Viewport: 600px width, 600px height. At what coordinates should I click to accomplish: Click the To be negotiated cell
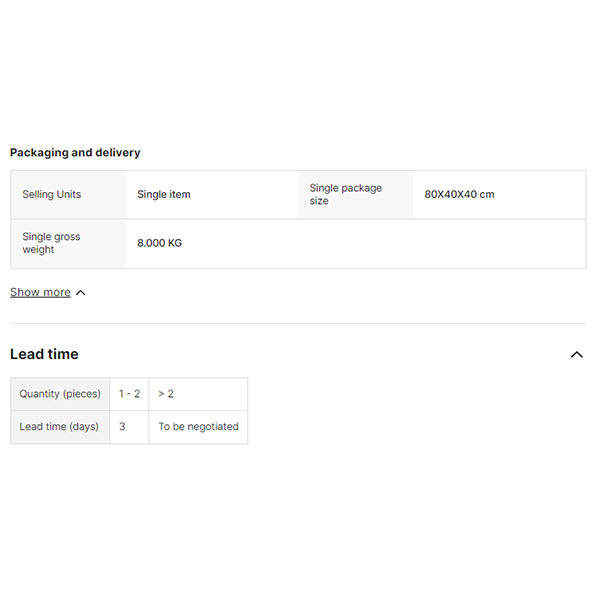coord(198,427)
